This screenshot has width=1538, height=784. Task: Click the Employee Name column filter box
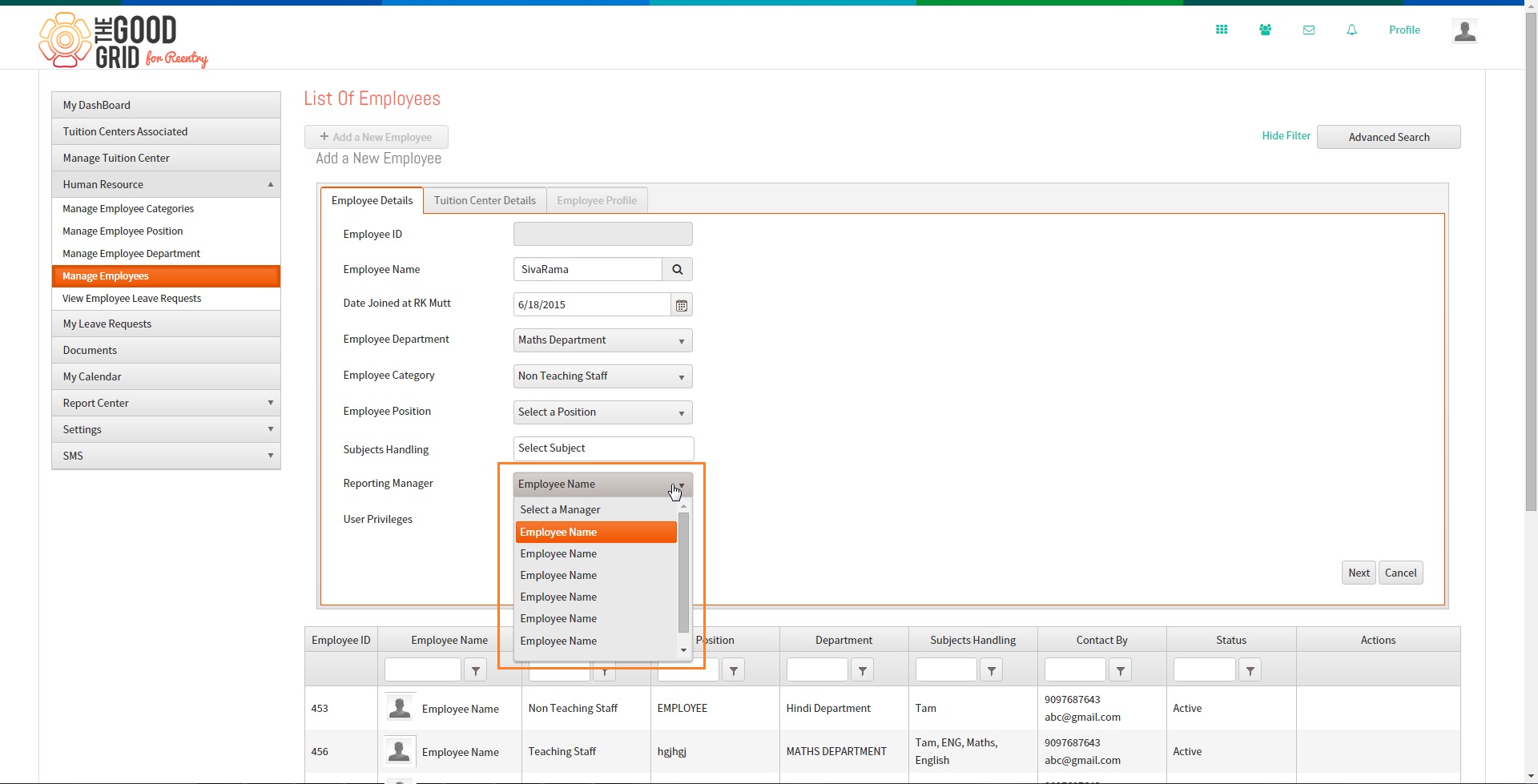click(423, 670)
